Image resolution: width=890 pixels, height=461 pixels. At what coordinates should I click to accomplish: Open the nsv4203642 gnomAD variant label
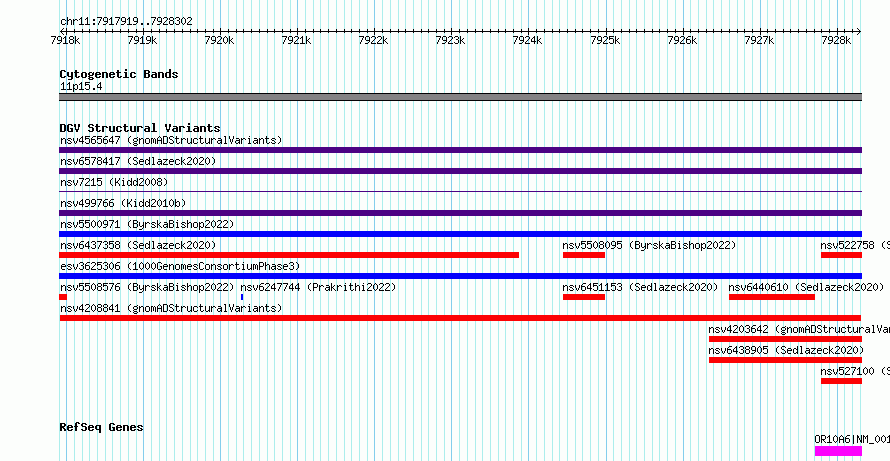click(799, 329)
